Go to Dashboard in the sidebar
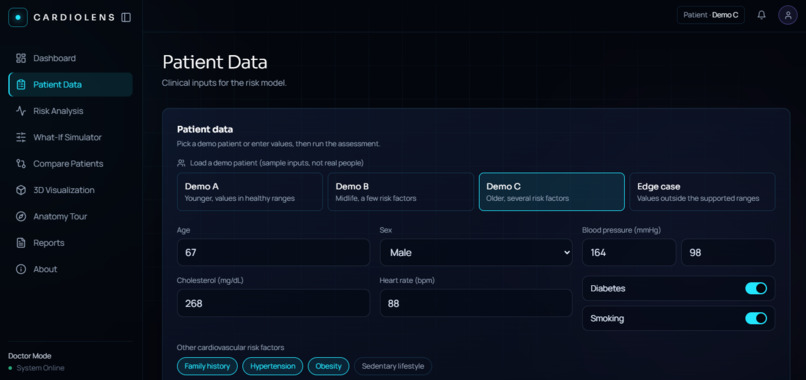 pyautogui.click(x=70, y=58)
